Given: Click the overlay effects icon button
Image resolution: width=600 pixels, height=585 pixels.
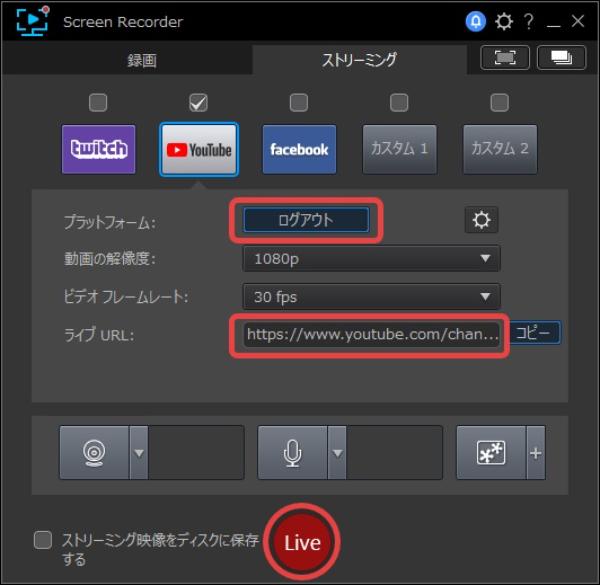Looking at the screenshot, I should [491, 453].
